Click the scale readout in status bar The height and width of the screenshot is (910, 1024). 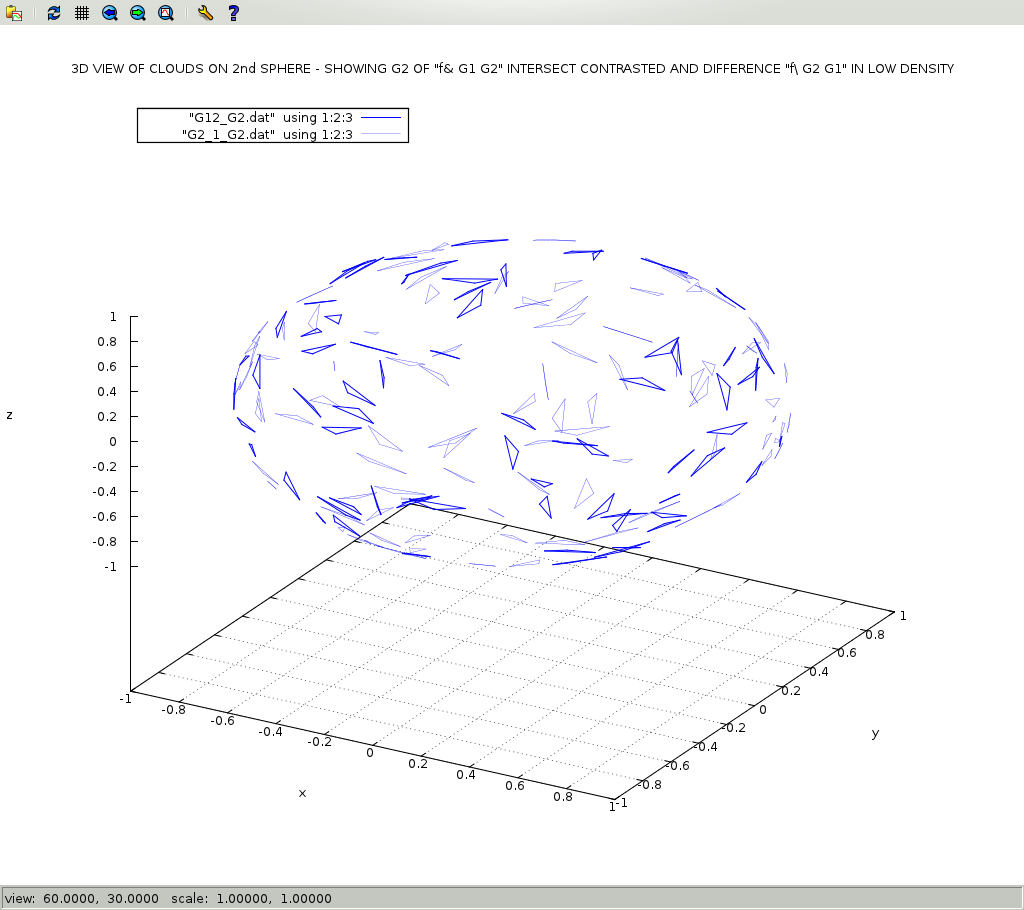coord(251,898)
